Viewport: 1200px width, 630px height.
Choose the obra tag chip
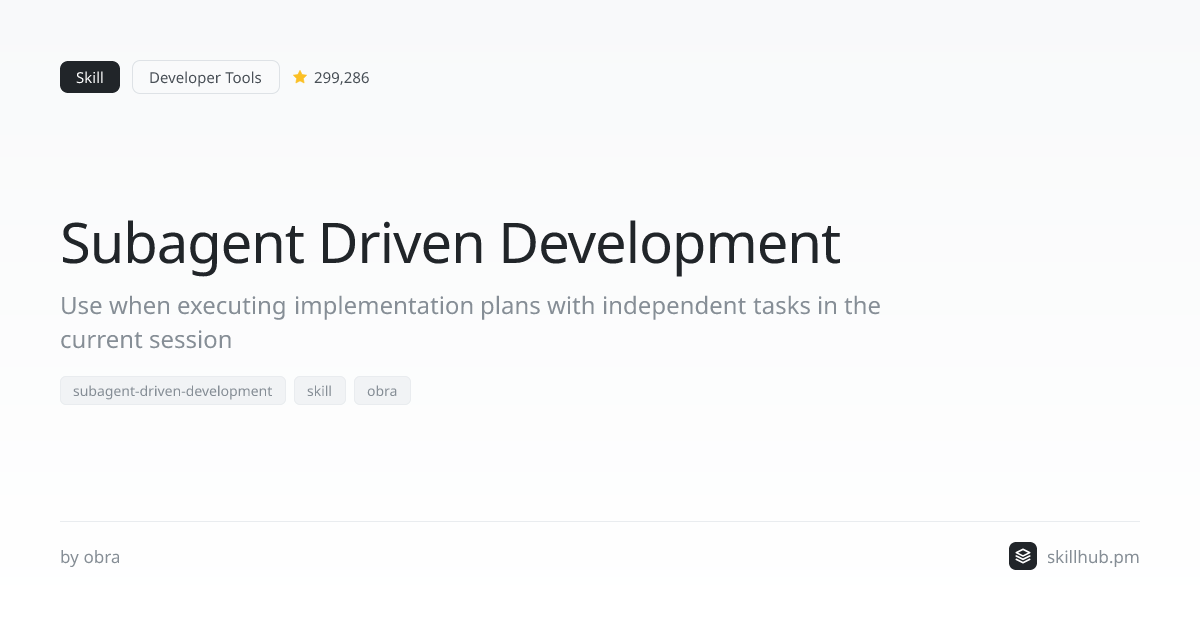tap(382, 391)
